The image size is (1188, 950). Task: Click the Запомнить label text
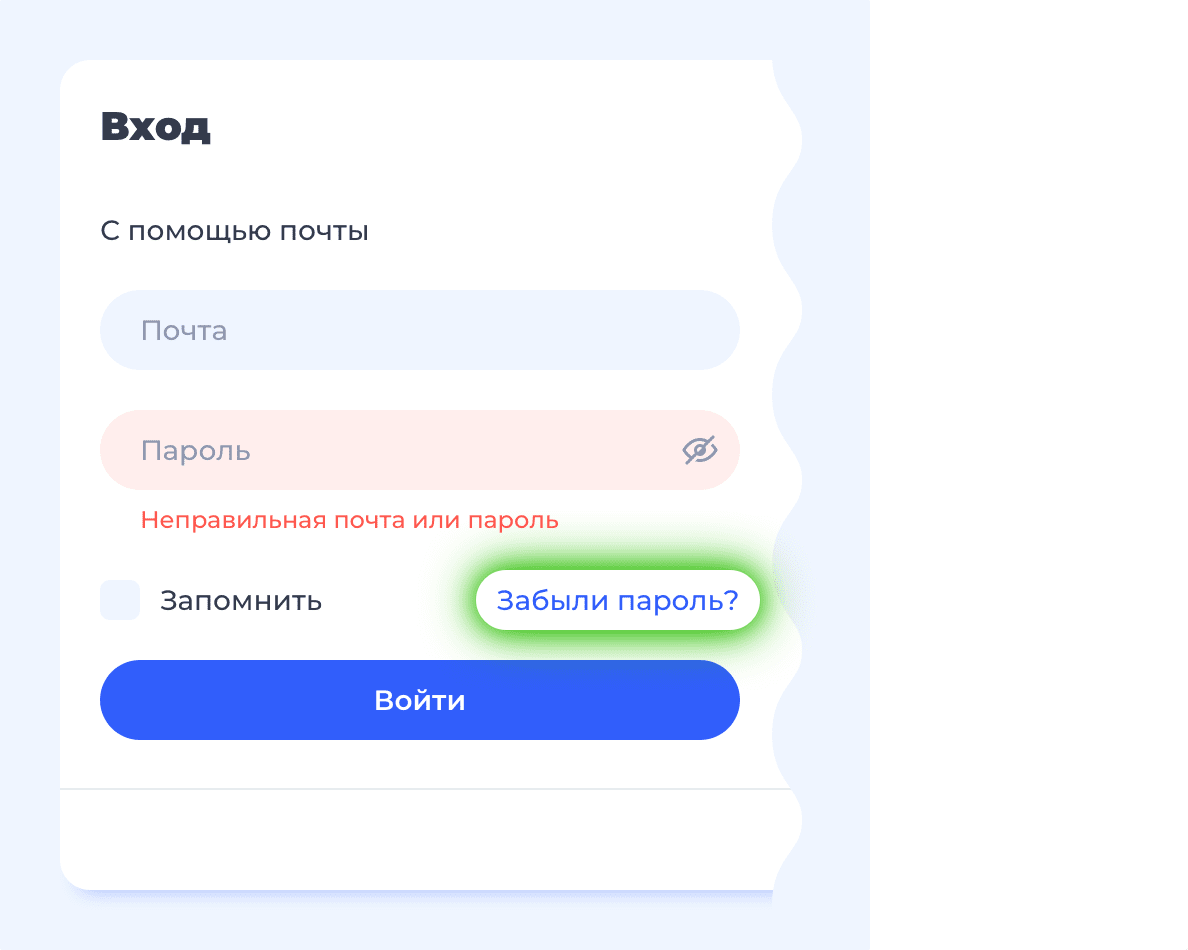(241, 601)
